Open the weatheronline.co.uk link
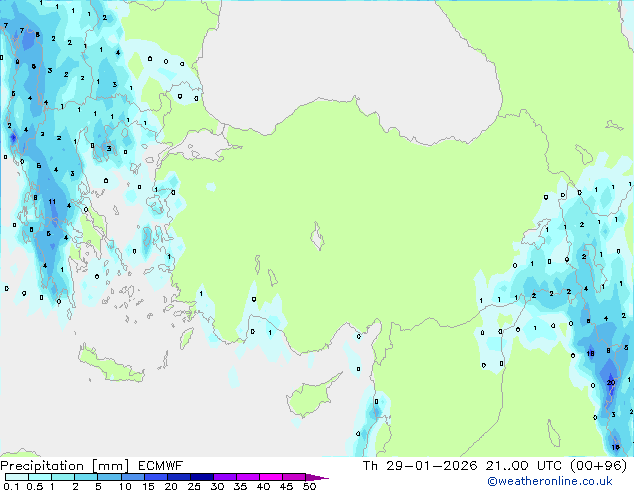Screen dimensions: 634x490 pos(550,481)
